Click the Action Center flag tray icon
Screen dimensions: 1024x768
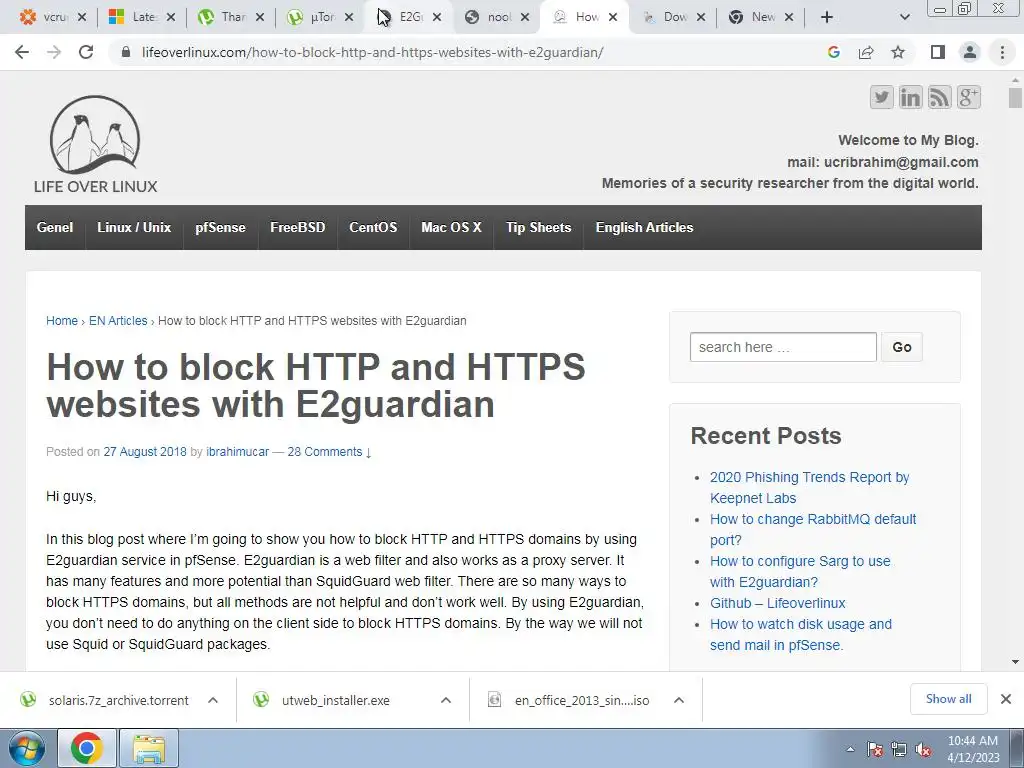pyautogui.click(x=874, y=749)
